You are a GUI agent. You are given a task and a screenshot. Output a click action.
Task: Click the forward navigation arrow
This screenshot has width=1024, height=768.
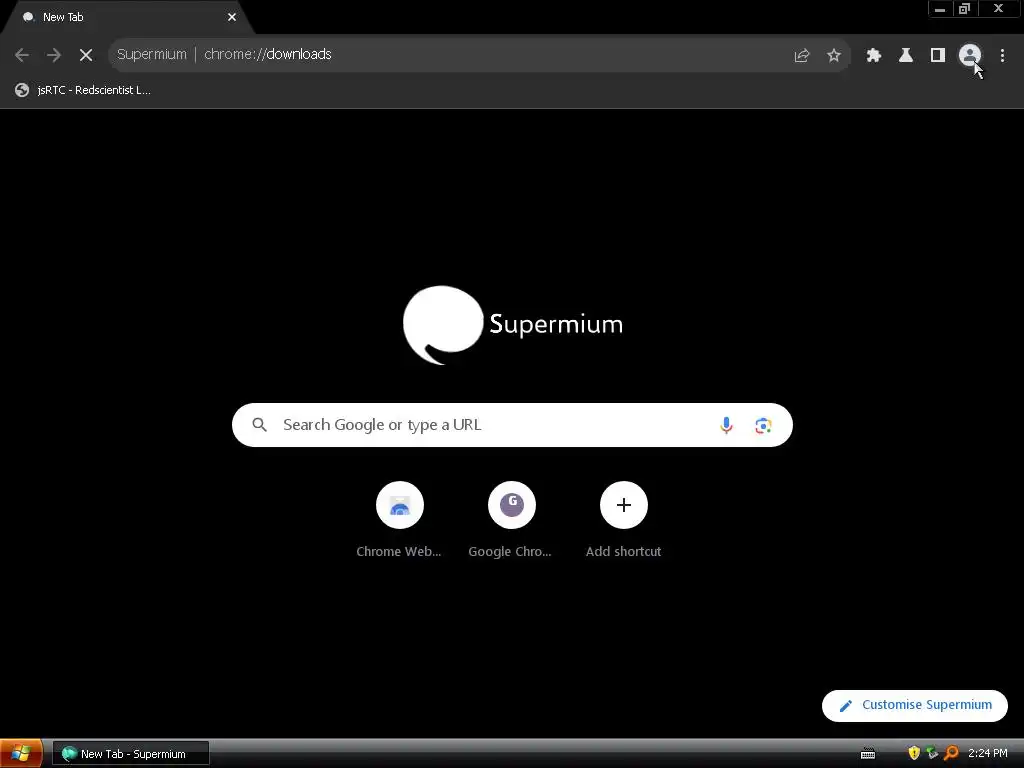coord(54,55)
